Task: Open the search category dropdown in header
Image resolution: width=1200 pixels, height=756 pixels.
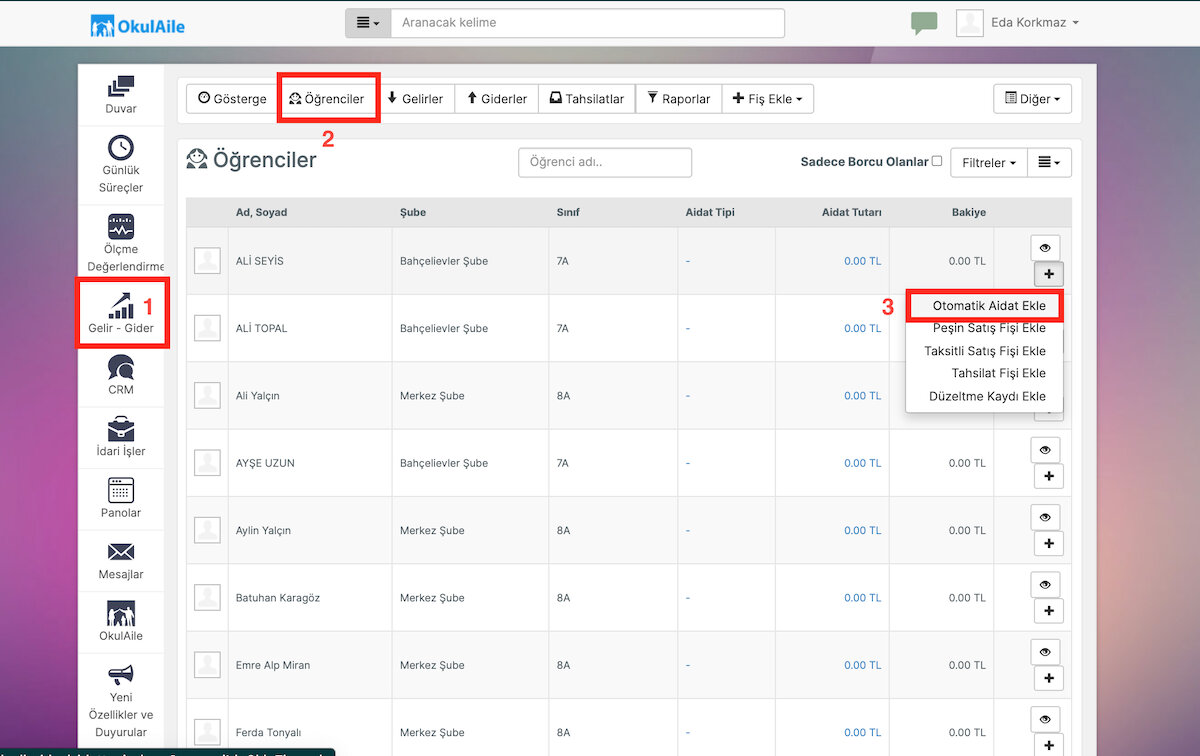Action: click(368, 23)
